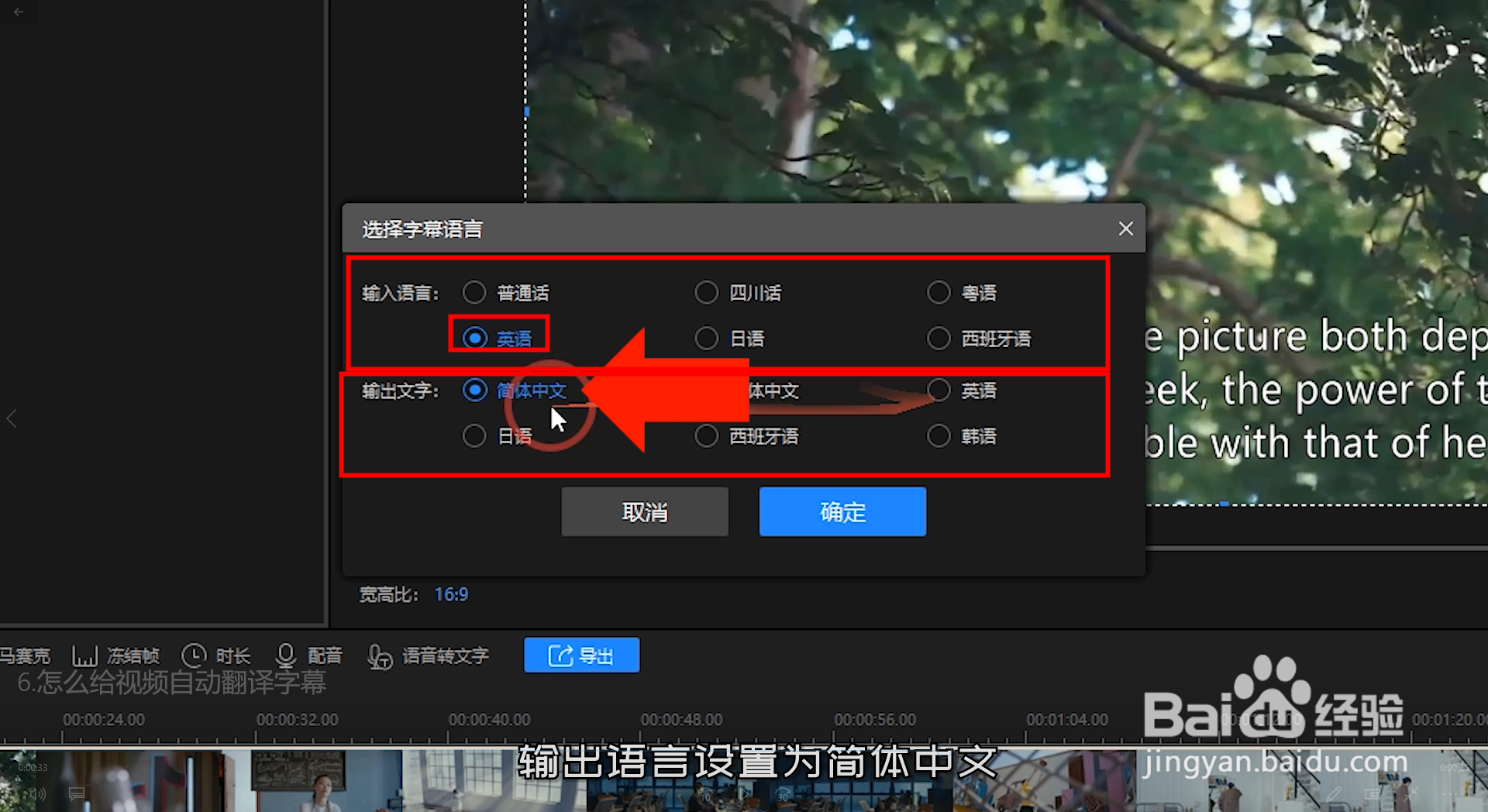Click 取消 to cancel the dialog
Viewport: 1488px width, 812px height.
tap(644, 511)
